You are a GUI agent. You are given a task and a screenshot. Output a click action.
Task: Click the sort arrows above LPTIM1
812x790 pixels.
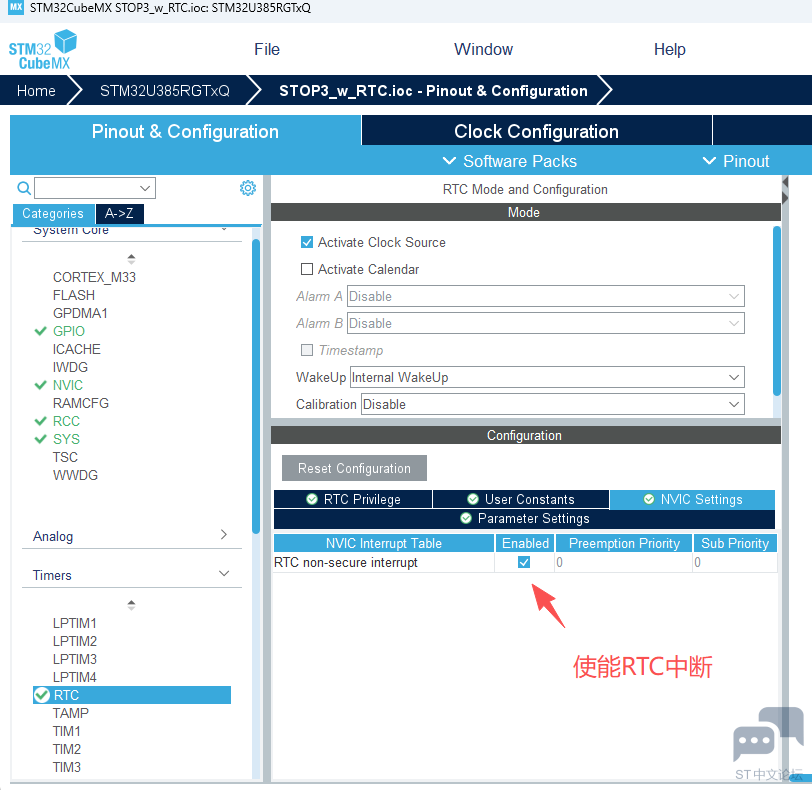pos(131,604)
